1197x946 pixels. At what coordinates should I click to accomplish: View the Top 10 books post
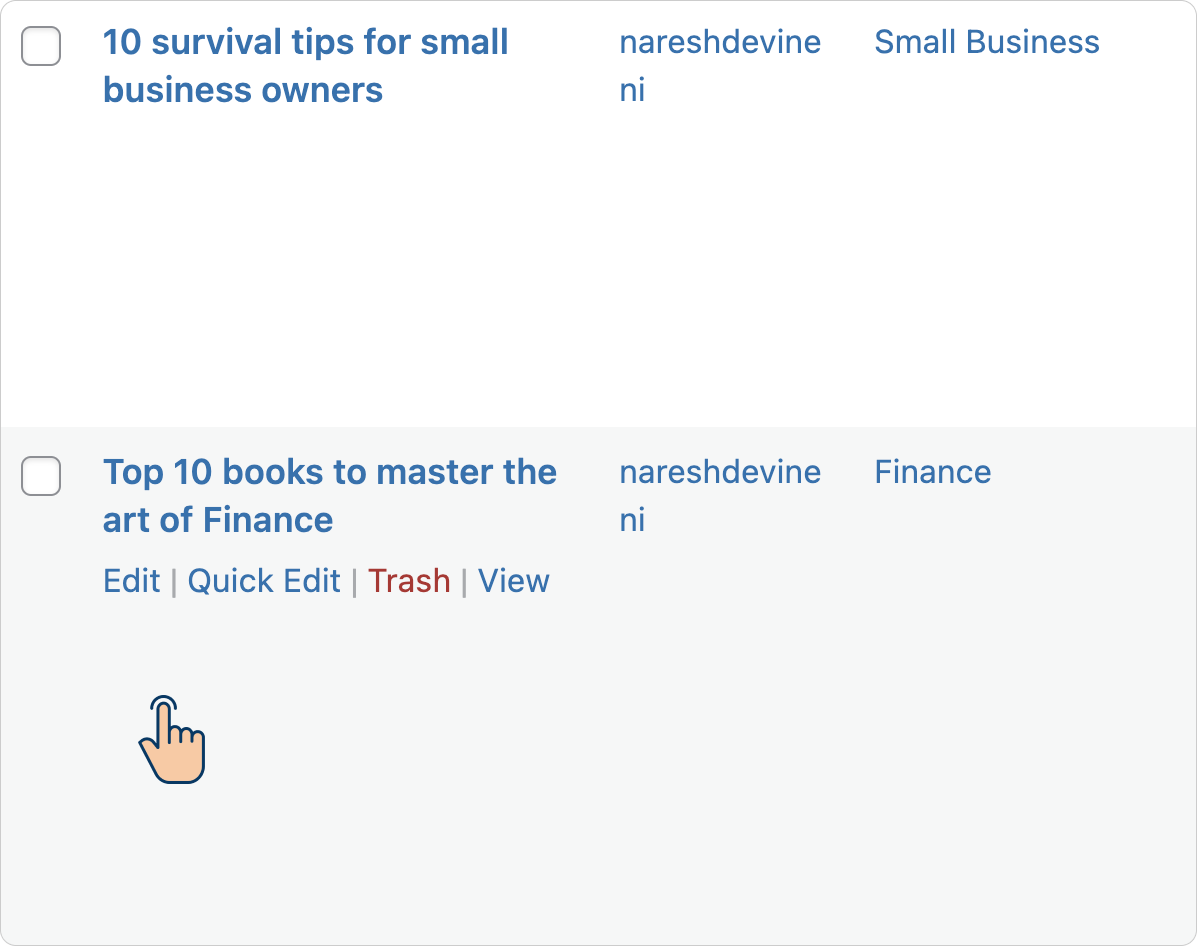513,581
